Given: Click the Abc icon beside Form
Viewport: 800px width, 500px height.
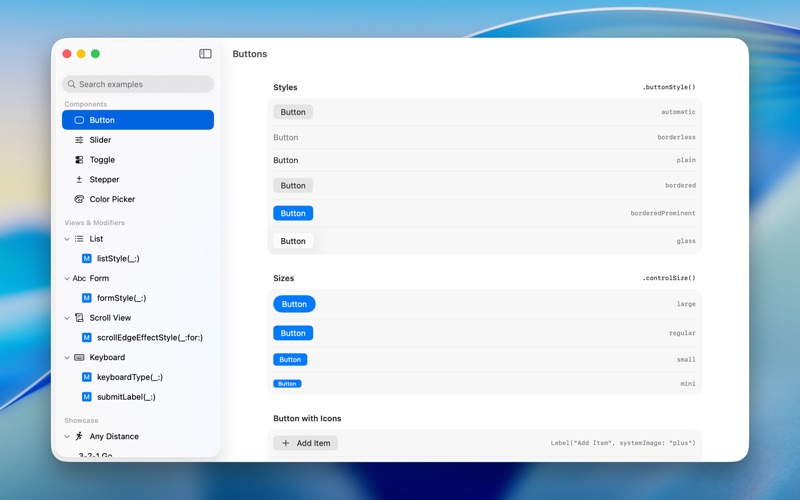Looking at the screenshot, I should coord(79,278).
